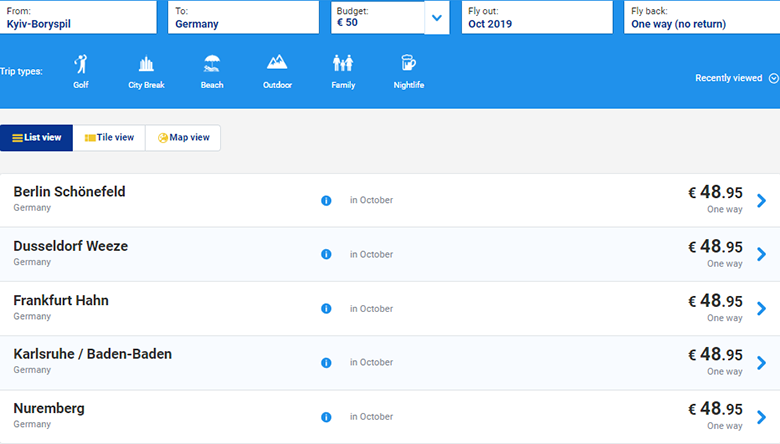Choose the Beach trip type icon

[x=211, y=65]
